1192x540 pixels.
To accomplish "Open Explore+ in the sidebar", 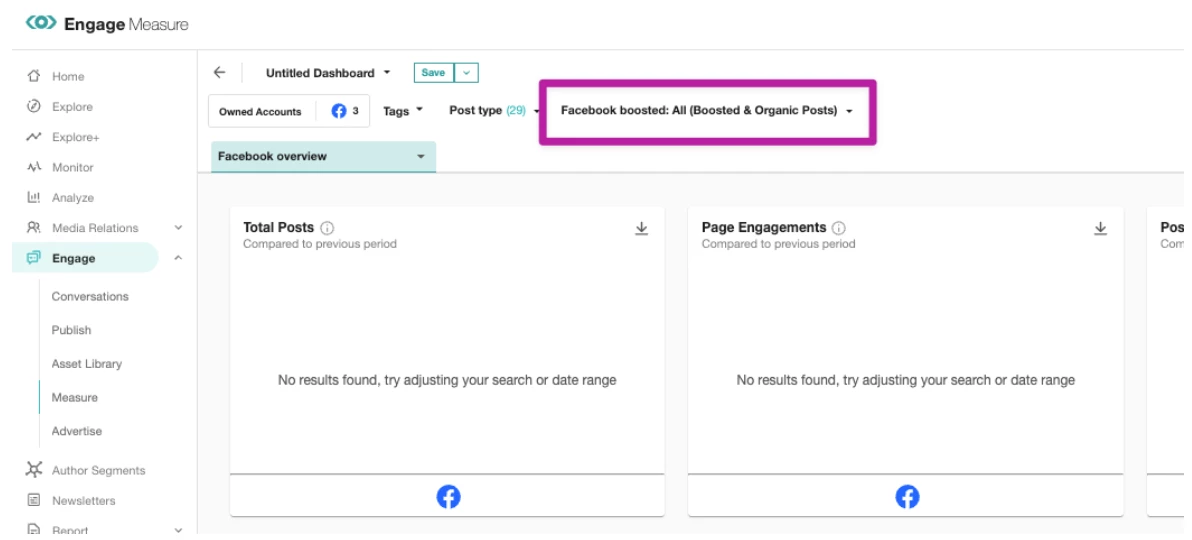I will click(x=75, y=137).
